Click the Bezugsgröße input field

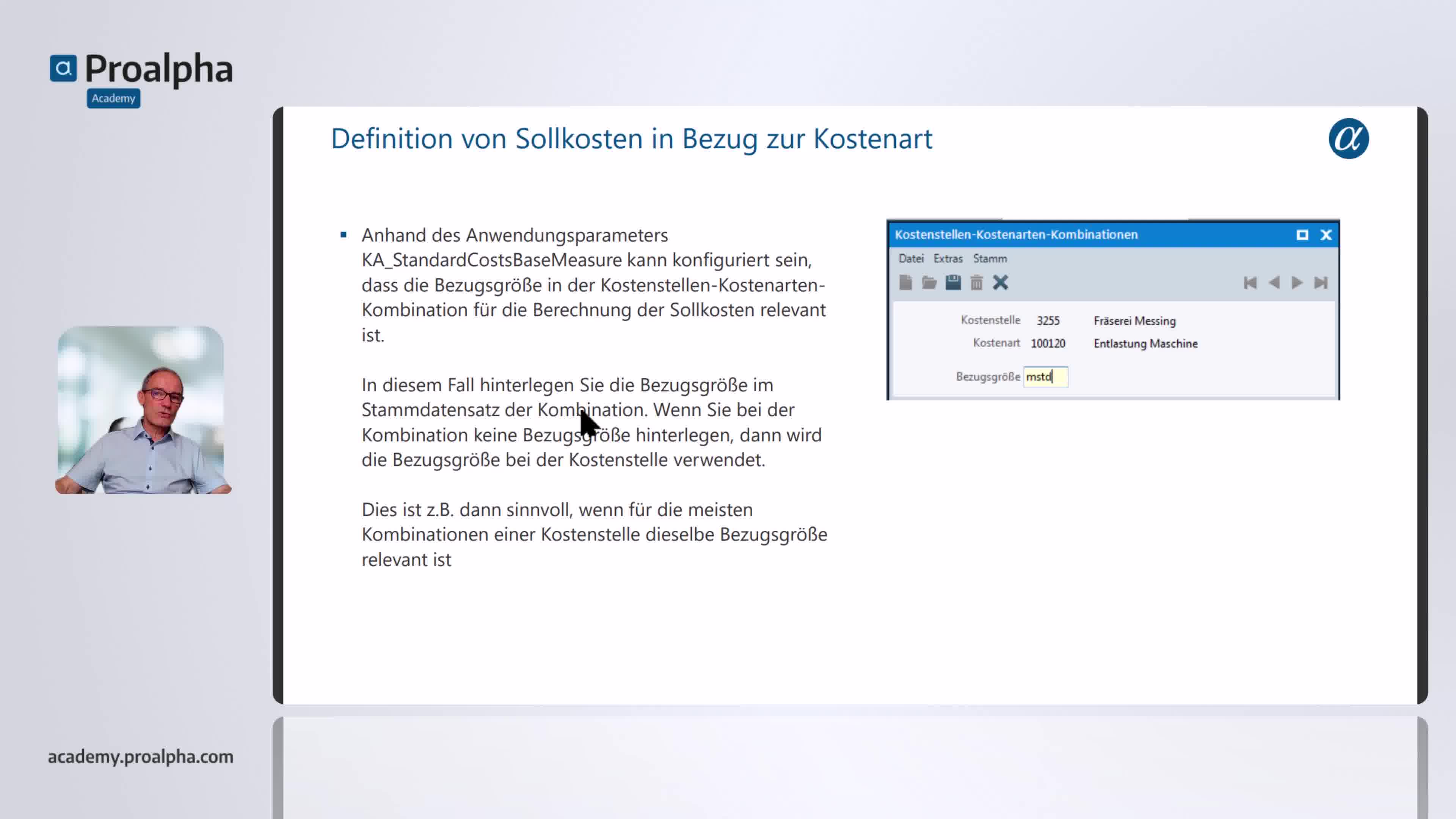tap(1046, 377)
